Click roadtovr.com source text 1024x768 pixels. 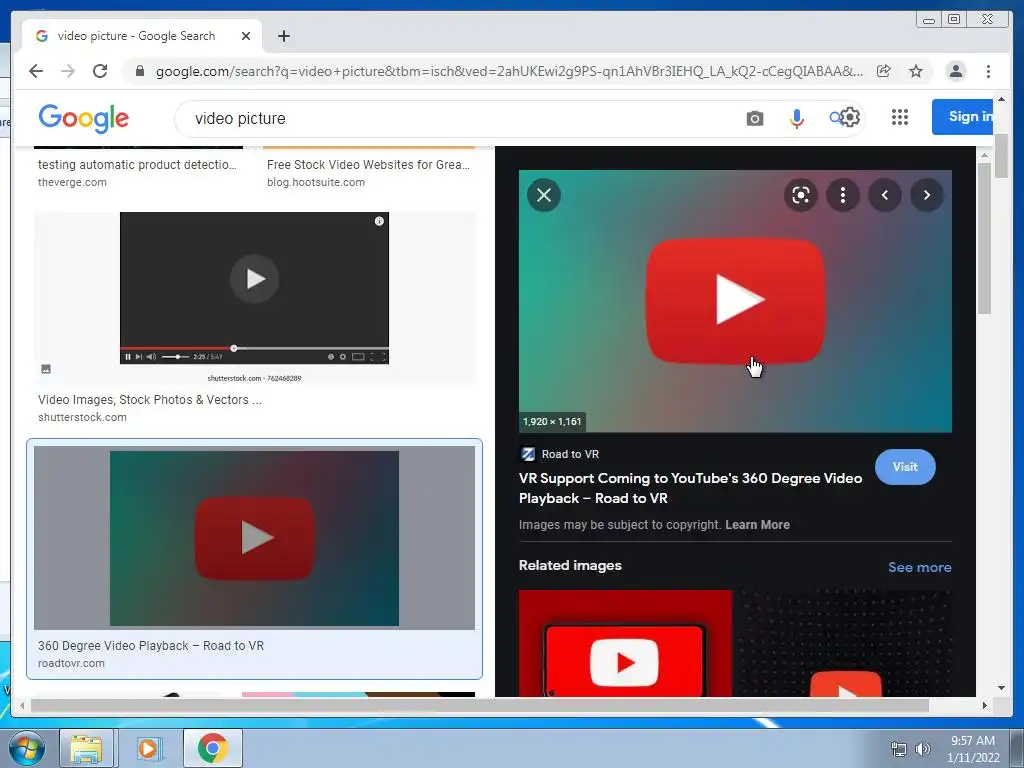coord(71,664)
